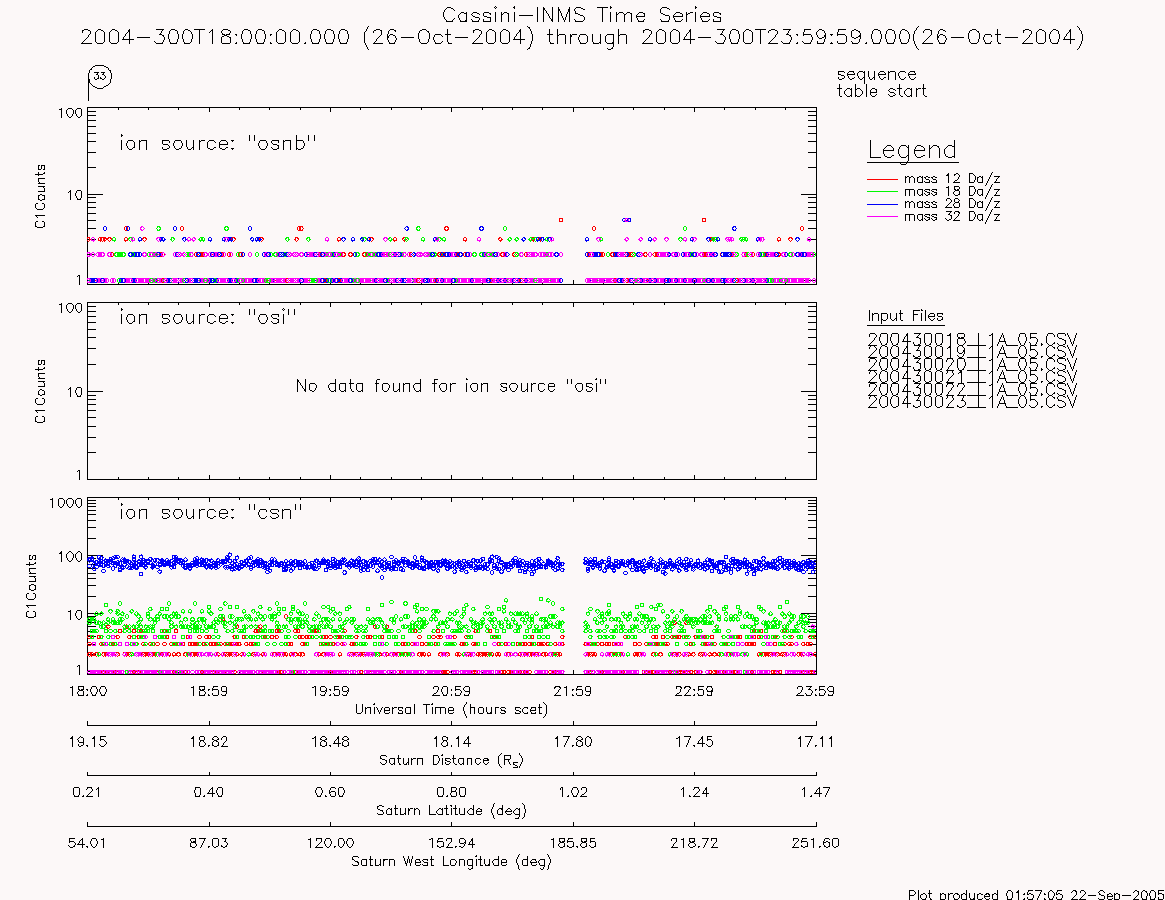Click the 20:59 time tick label
The height and width of the screenshot is (900, 1165).
[x=452, y=691]
